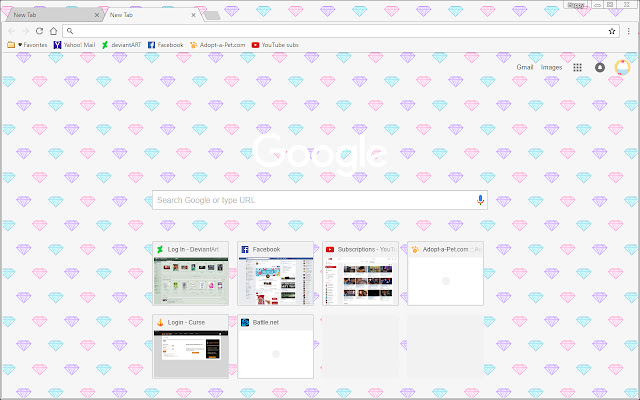Start voice search with the microphone icon
640x400 pixels.
click(x=480, y=200)
